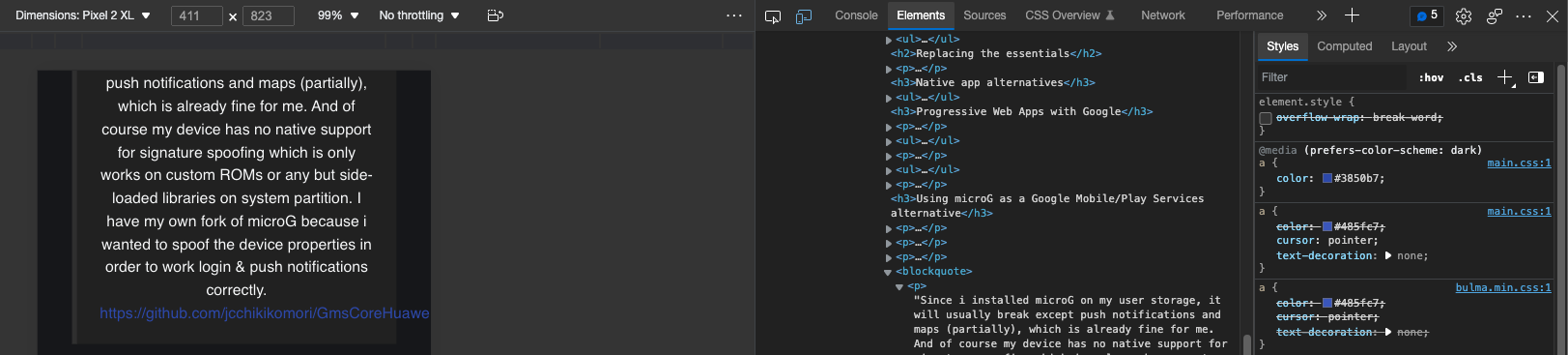The width and height of the screenshot is (1568, 355).
Task: Switch to the Network tab
Action: [1163, 15]
